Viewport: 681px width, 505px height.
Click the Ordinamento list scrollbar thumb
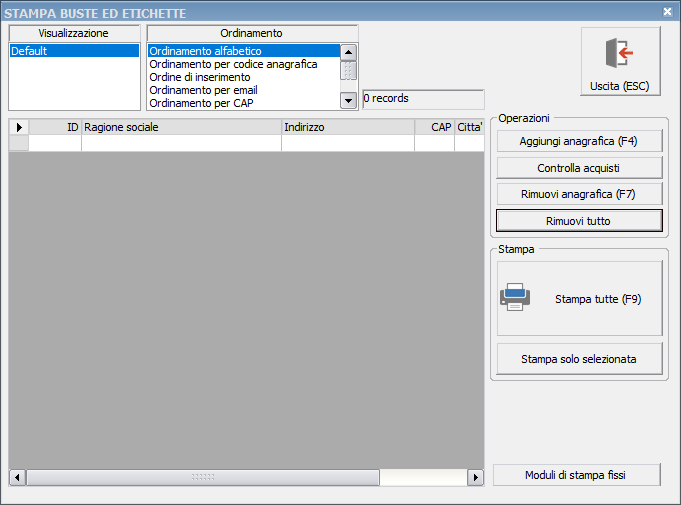pos(348,70)
